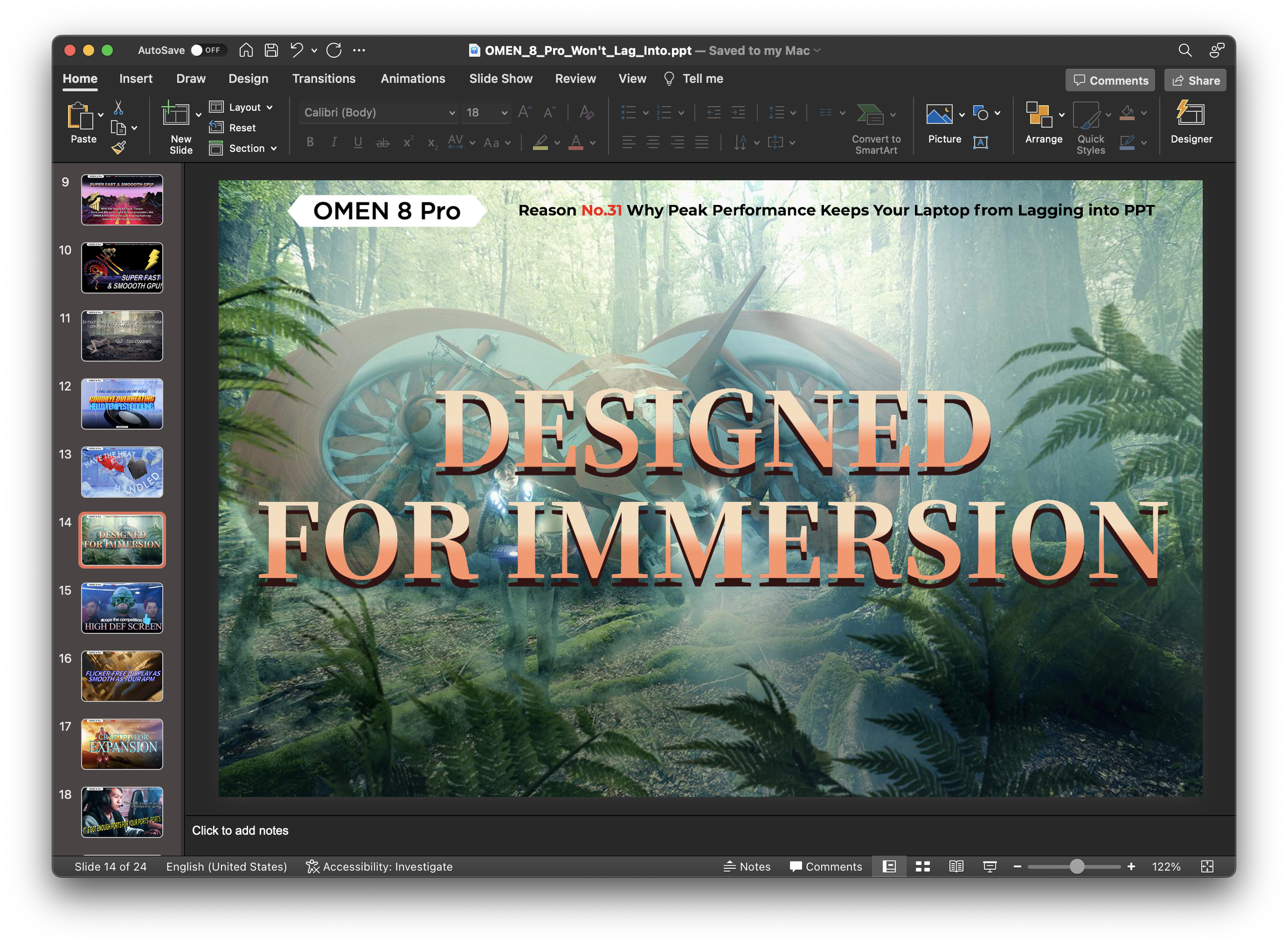Viewport: 1288px width, 946px height.
Task: Open the Designer pane
Action: [x=1191, y=122]
